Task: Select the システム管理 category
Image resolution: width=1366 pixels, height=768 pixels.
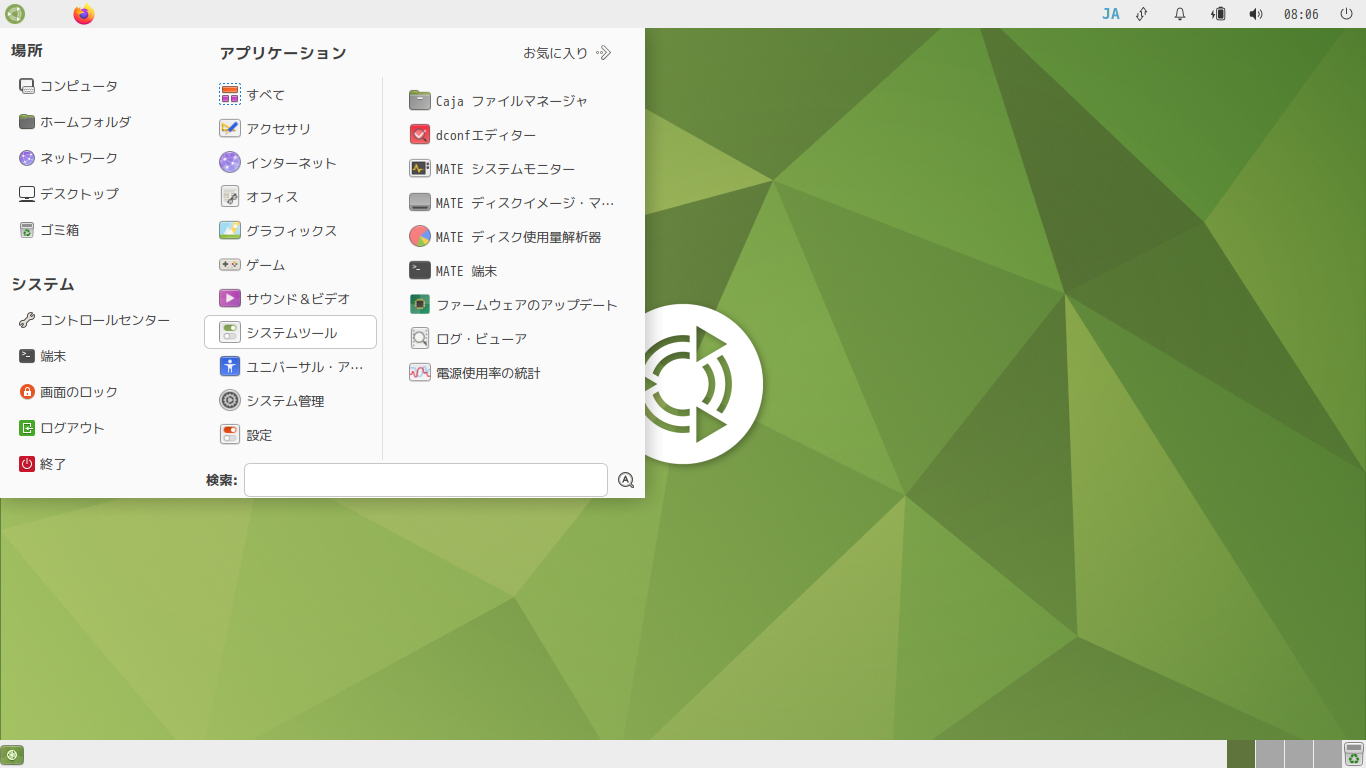Action: [290, 401]
